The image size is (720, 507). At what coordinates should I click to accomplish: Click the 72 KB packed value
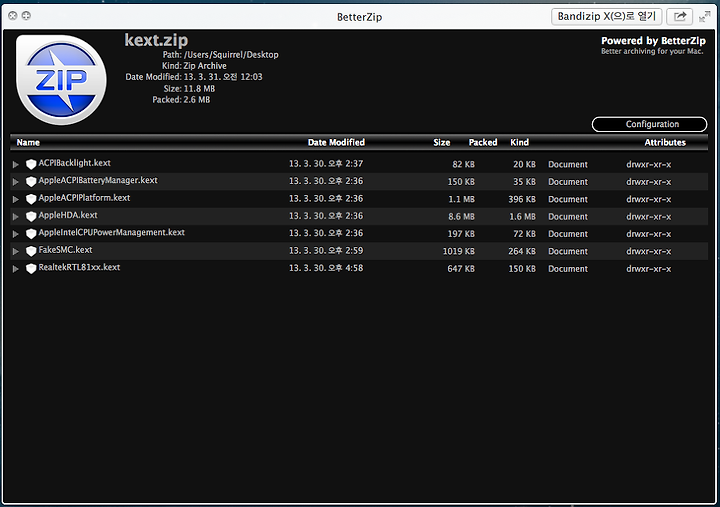524,234
